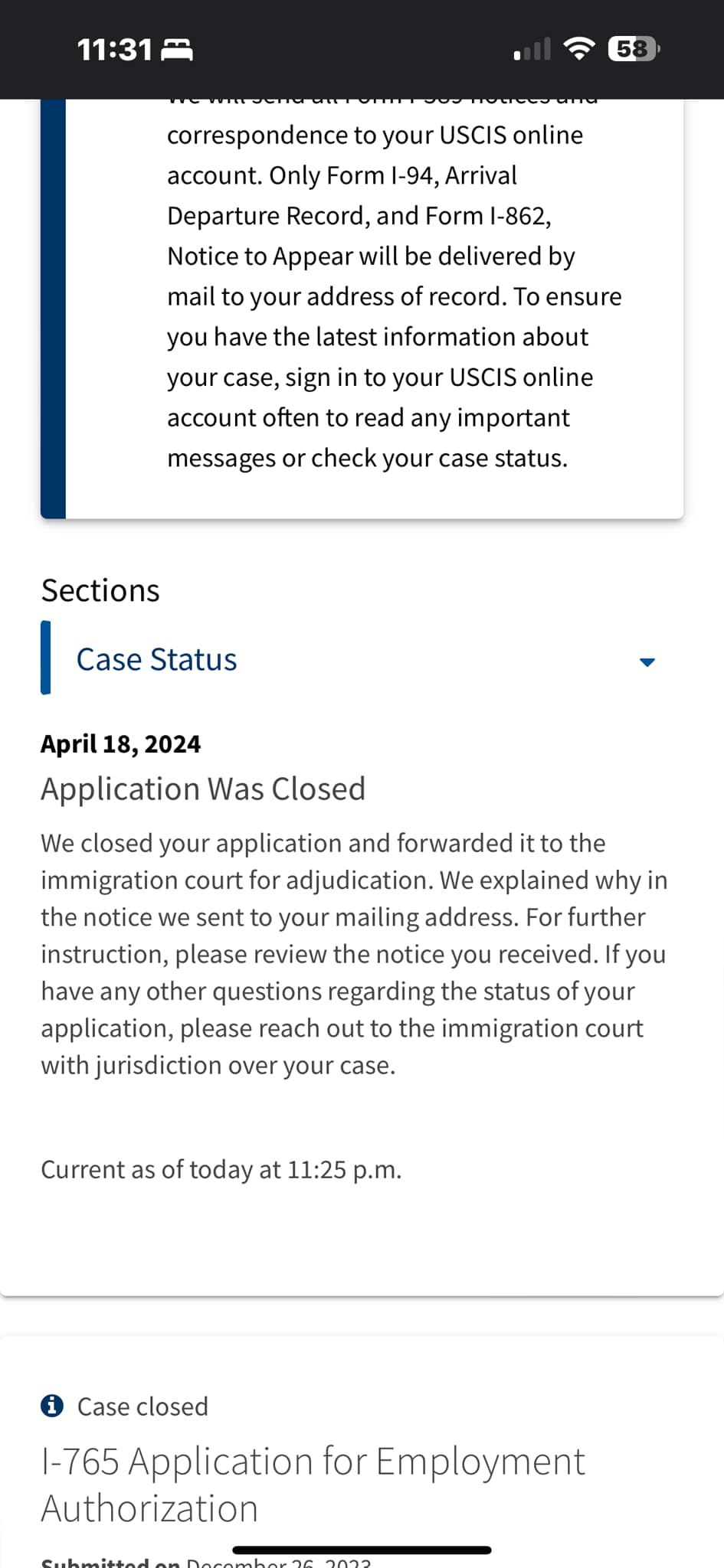This screenshot has width=724, height=1568.
Task: Tap the Sections heading
Action: tap(100, 590)
